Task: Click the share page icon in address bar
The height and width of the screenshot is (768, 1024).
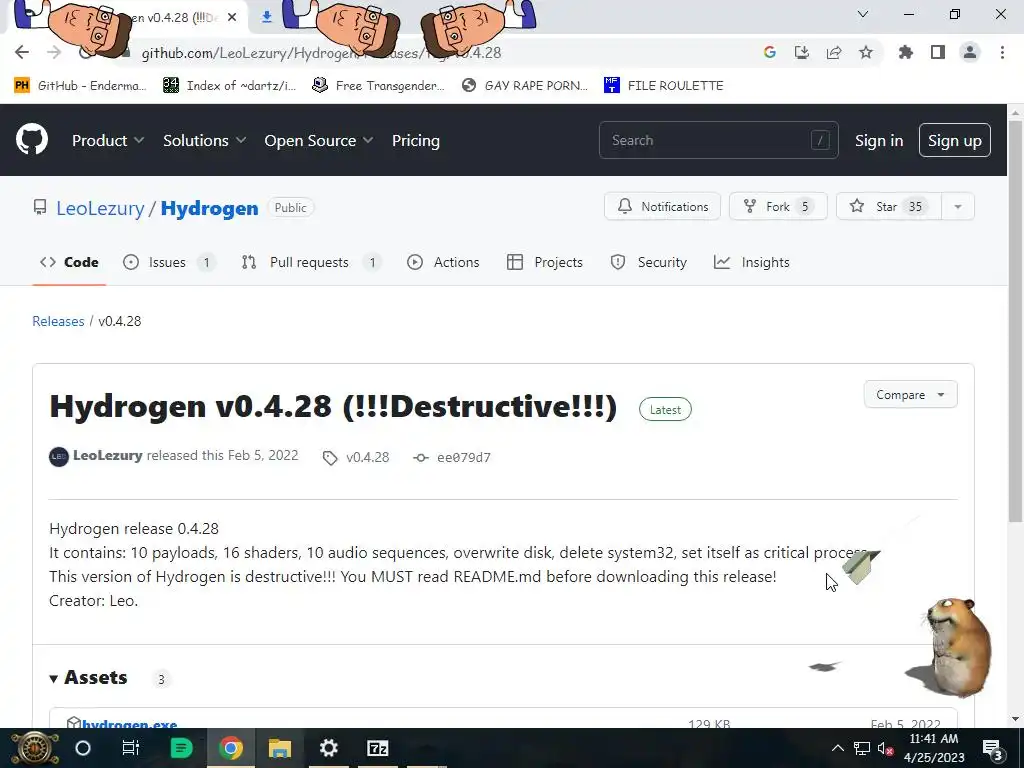Action: point(834,52)
